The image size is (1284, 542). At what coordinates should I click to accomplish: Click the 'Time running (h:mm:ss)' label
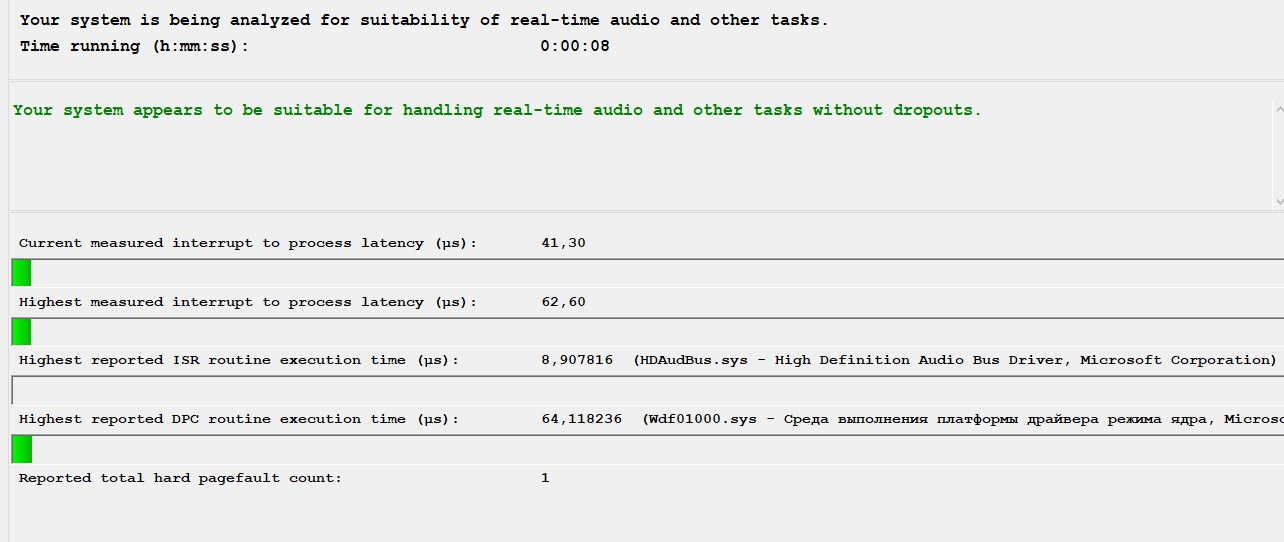coord(134,46)
